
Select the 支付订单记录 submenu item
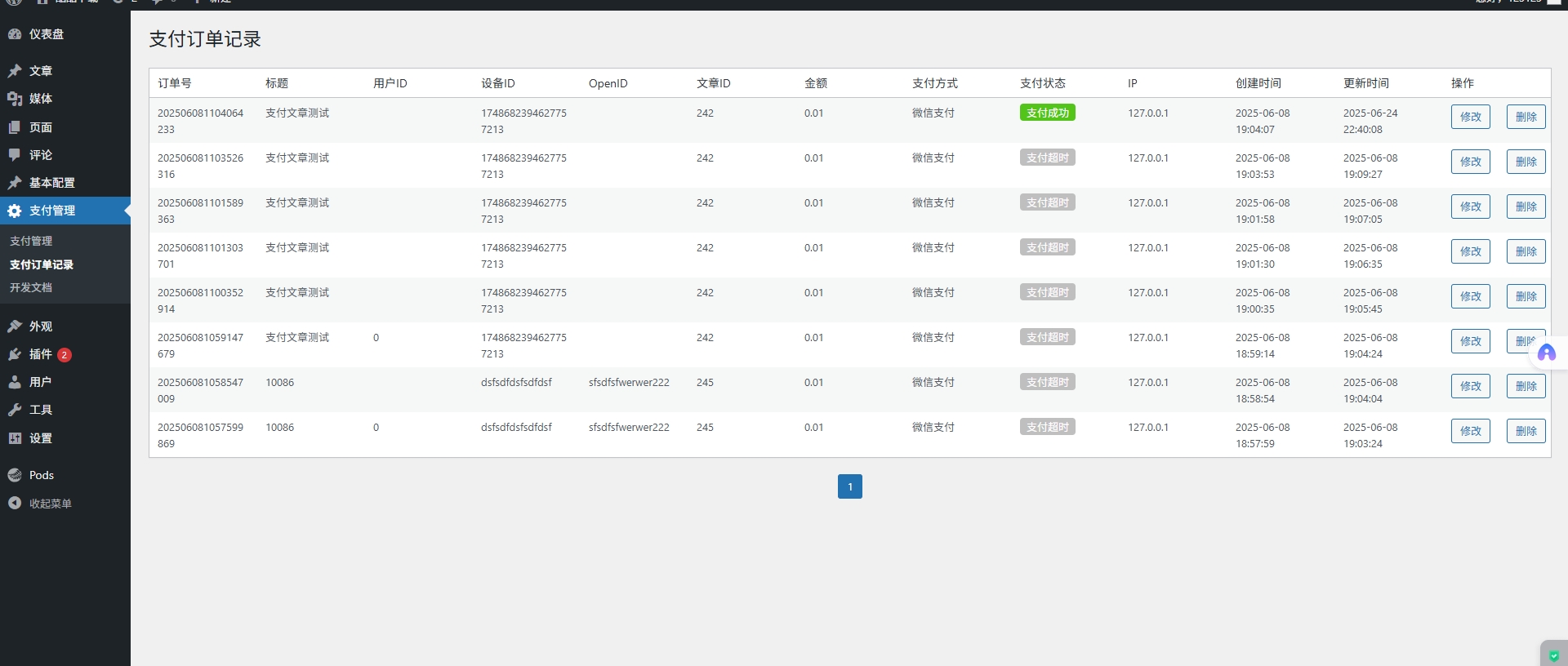[x=42, y=264]
